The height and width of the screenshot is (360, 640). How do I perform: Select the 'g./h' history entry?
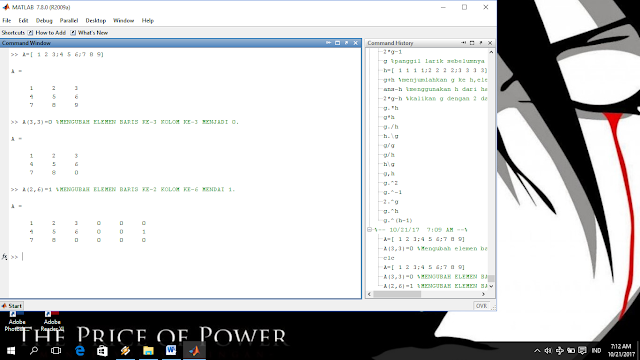391,127
